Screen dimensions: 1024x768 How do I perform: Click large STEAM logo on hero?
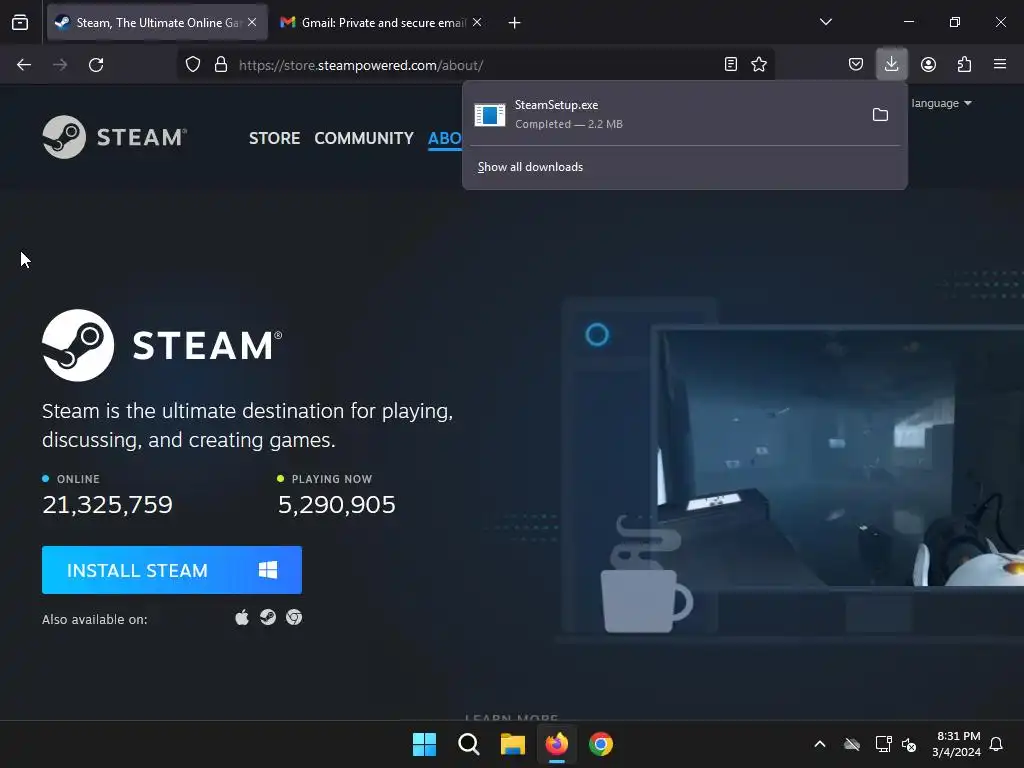tap(162, 345)
